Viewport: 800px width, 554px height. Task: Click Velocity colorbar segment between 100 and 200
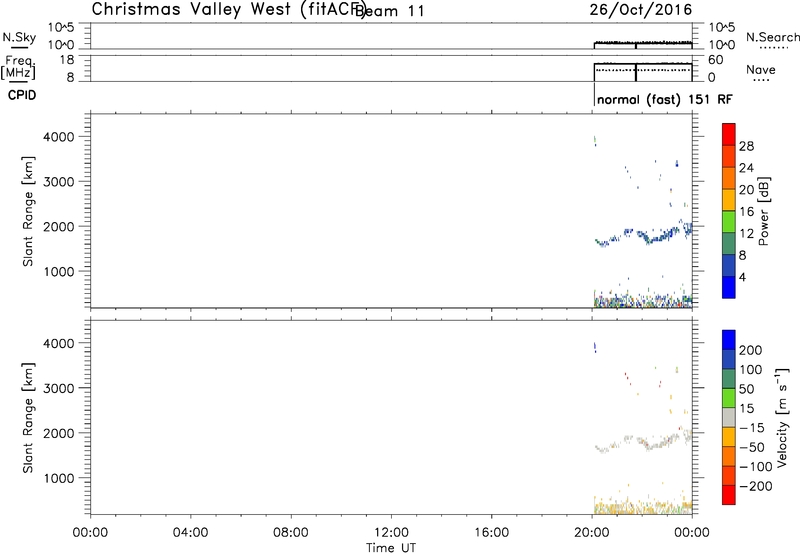coord(729,359)
